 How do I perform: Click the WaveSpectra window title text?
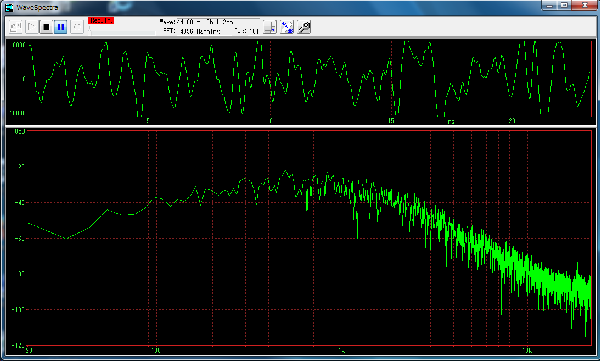click(x=37, y=8)
